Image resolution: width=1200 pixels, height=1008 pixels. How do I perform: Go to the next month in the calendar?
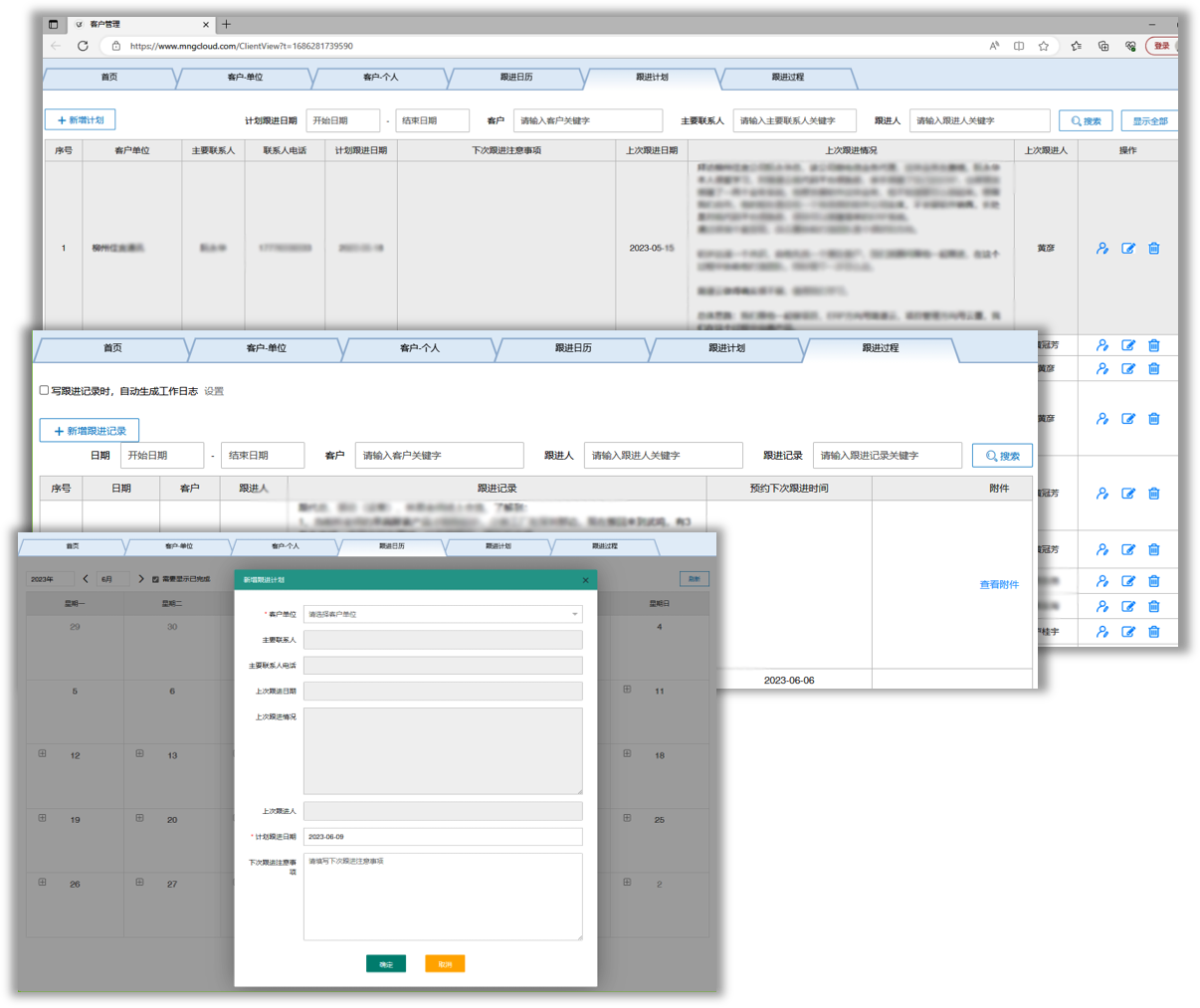141,579
